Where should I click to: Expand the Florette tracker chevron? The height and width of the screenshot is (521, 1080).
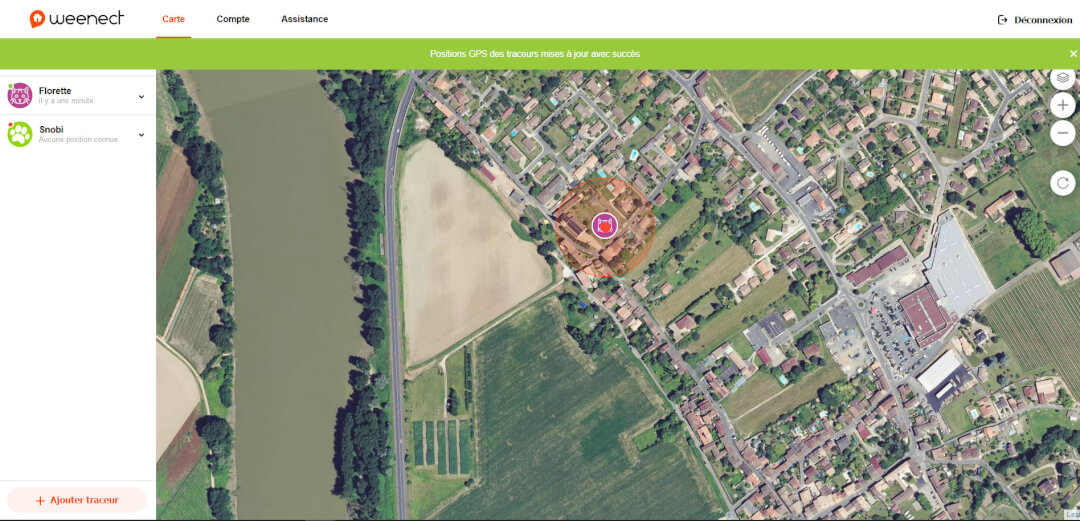[141, 97]
